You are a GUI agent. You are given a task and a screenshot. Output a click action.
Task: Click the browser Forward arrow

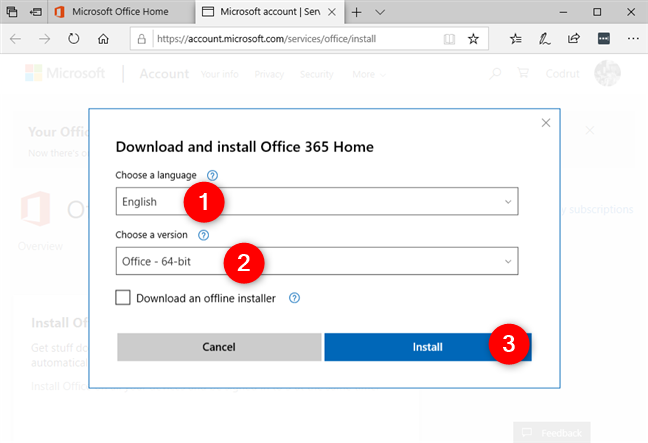(44, 39)
